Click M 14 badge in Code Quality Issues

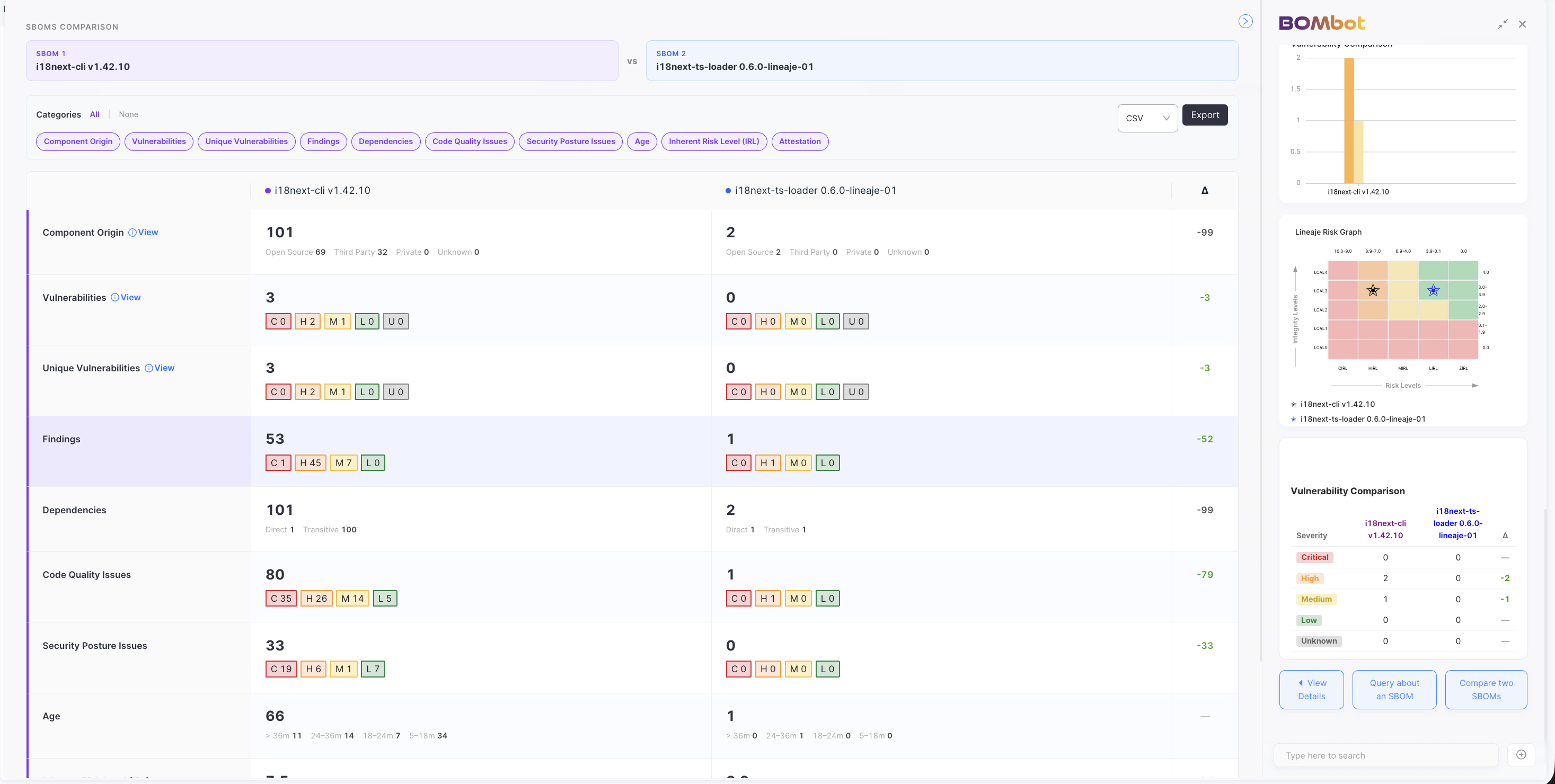(352, 599)
